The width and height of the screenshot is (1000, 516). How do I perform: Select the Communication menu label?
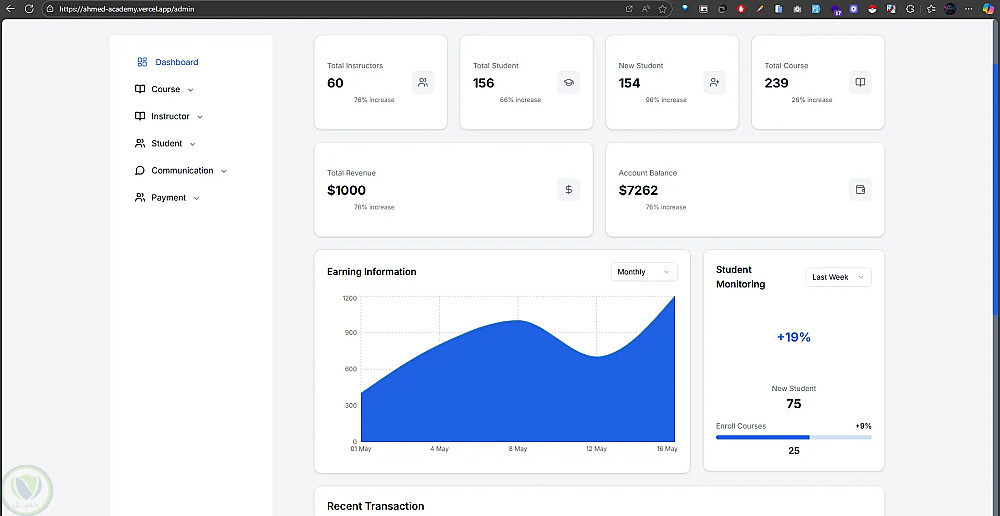(182, 170)
